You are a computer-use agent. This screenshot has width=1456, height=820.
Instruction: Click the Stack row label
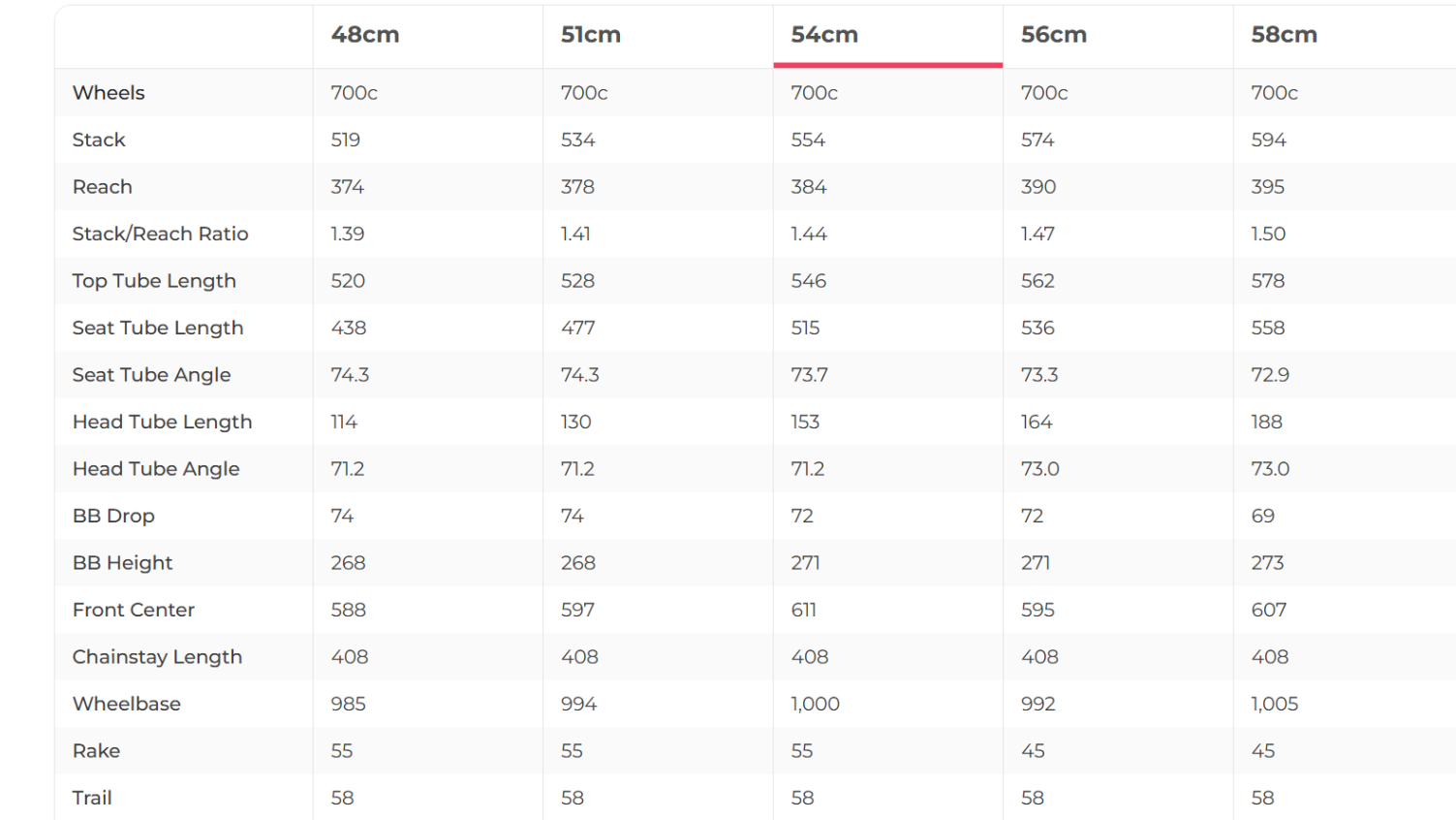tap(99, 140)
